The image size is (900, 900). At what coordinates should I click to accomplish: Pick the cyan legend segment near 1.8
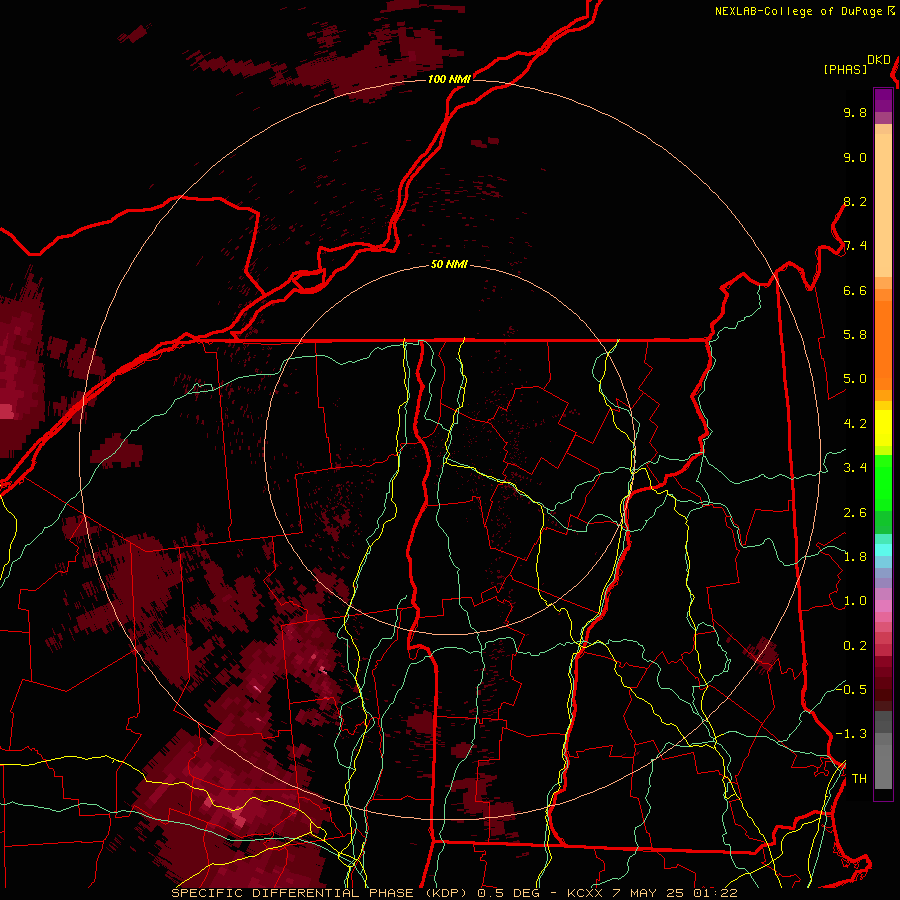[883, 550]
